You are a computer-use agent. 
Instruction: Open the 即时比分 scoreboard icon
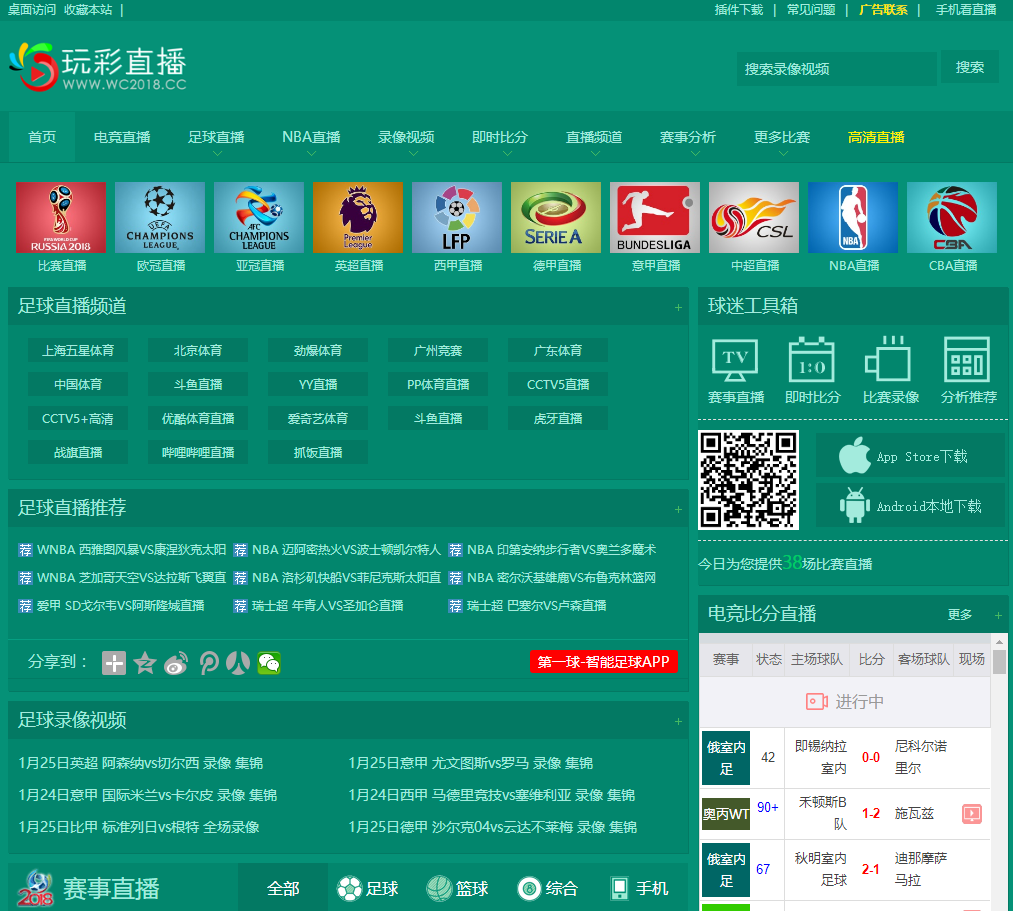[812, 361]
